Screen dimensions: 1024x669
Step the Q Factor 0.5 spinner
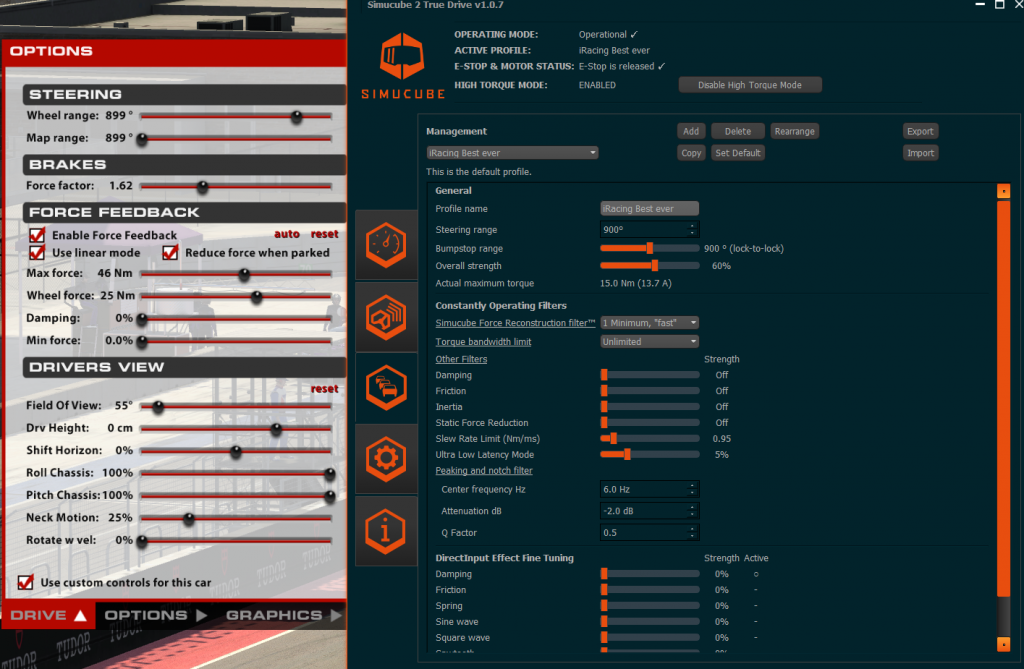(692, 532)
